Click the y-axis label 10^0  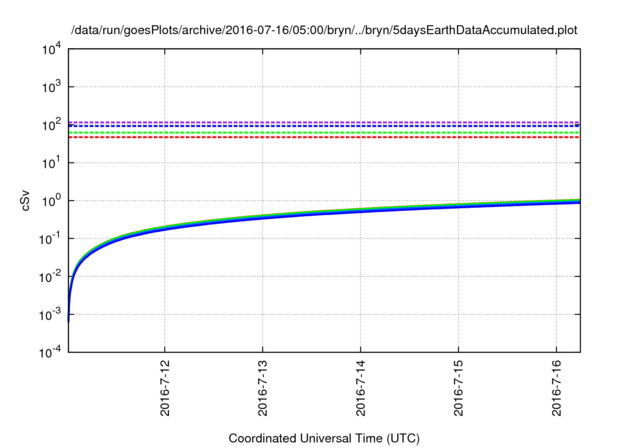click(51, 201)
